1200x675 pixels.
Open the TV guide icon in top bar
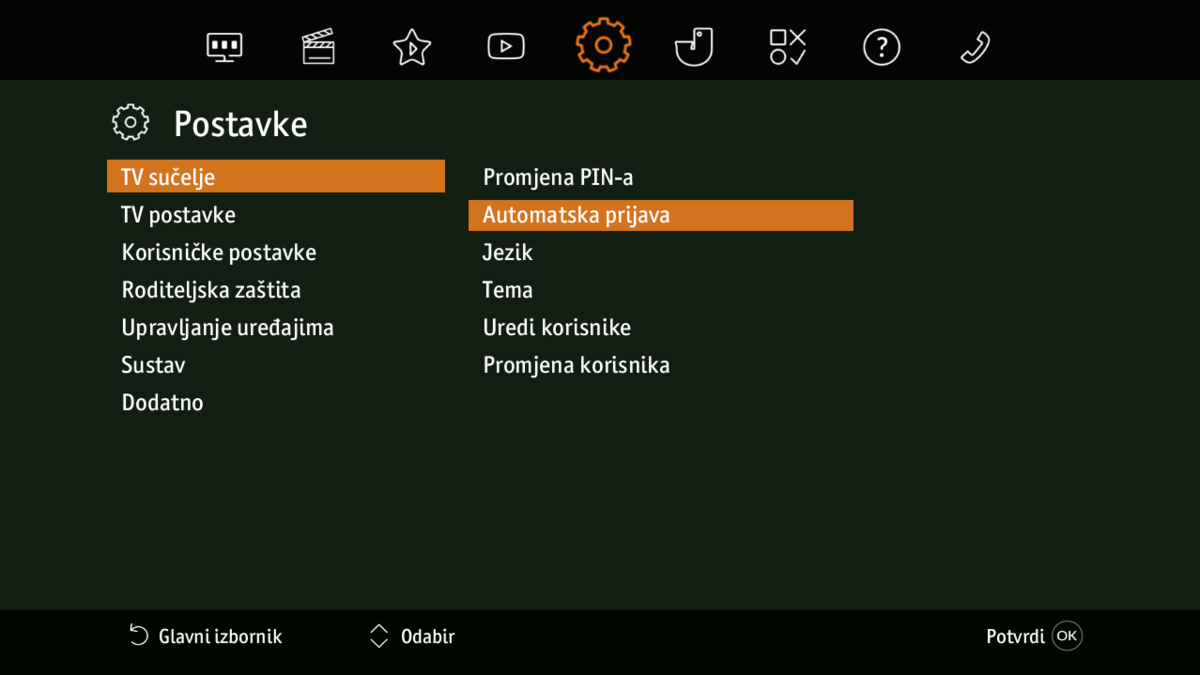pyautogui.click(x=224, y=45)
